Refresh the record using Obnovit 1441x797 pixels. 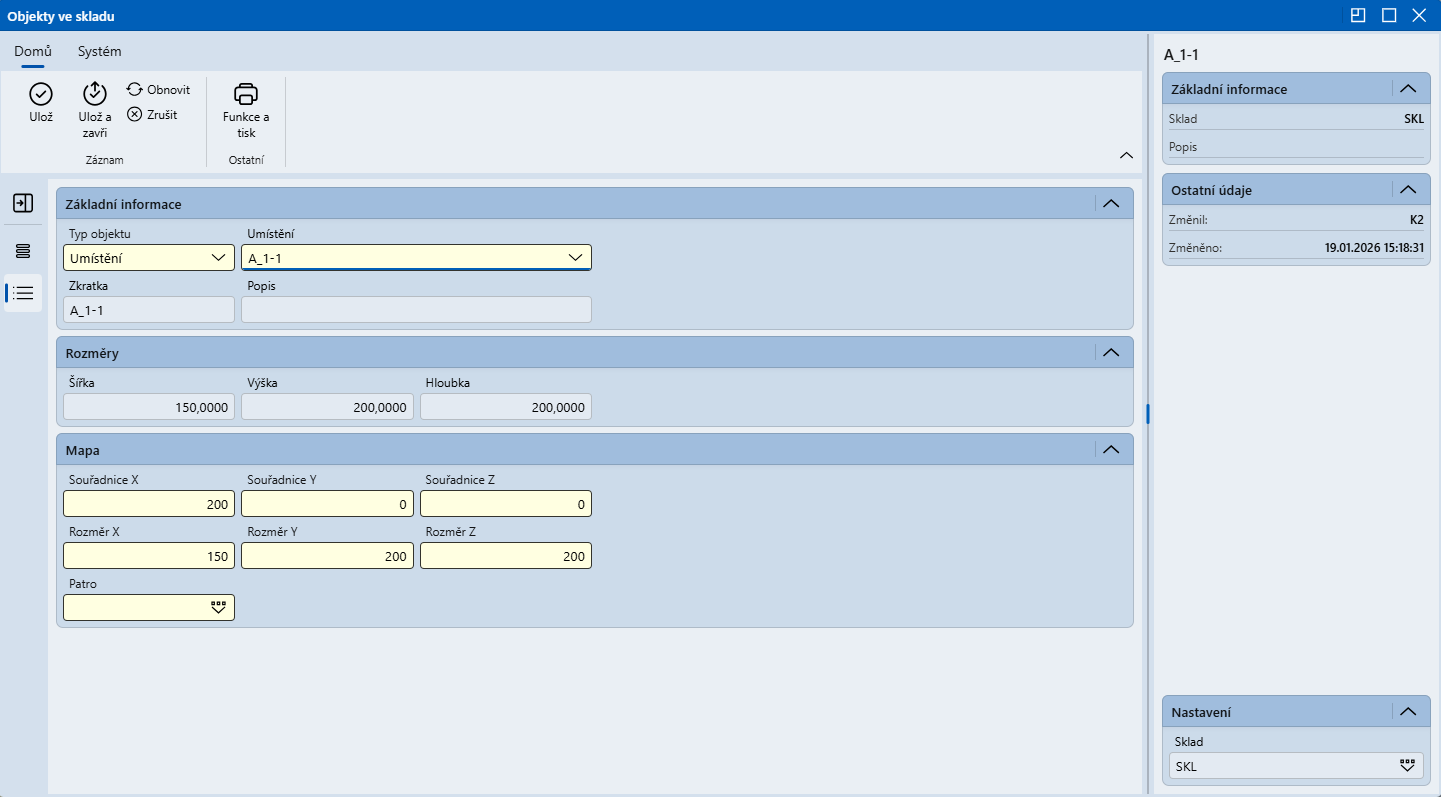[158, 90]
